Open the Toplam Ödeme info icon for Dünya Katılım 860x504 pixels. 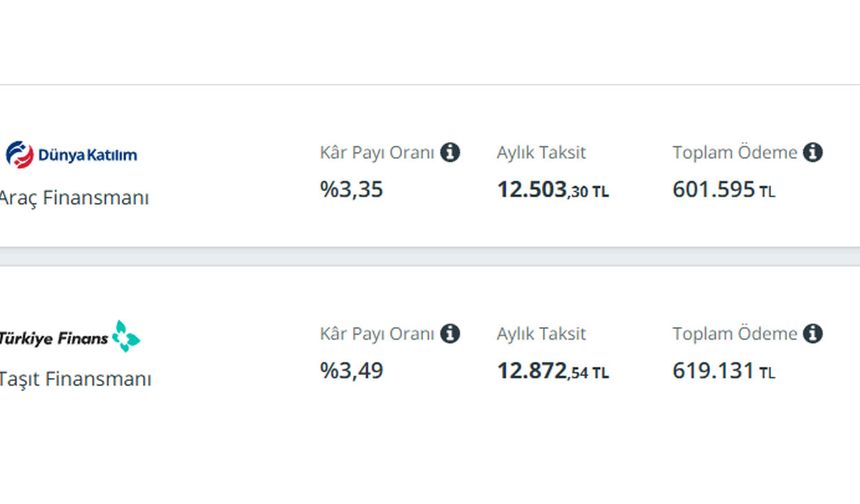tap(812, 152)
